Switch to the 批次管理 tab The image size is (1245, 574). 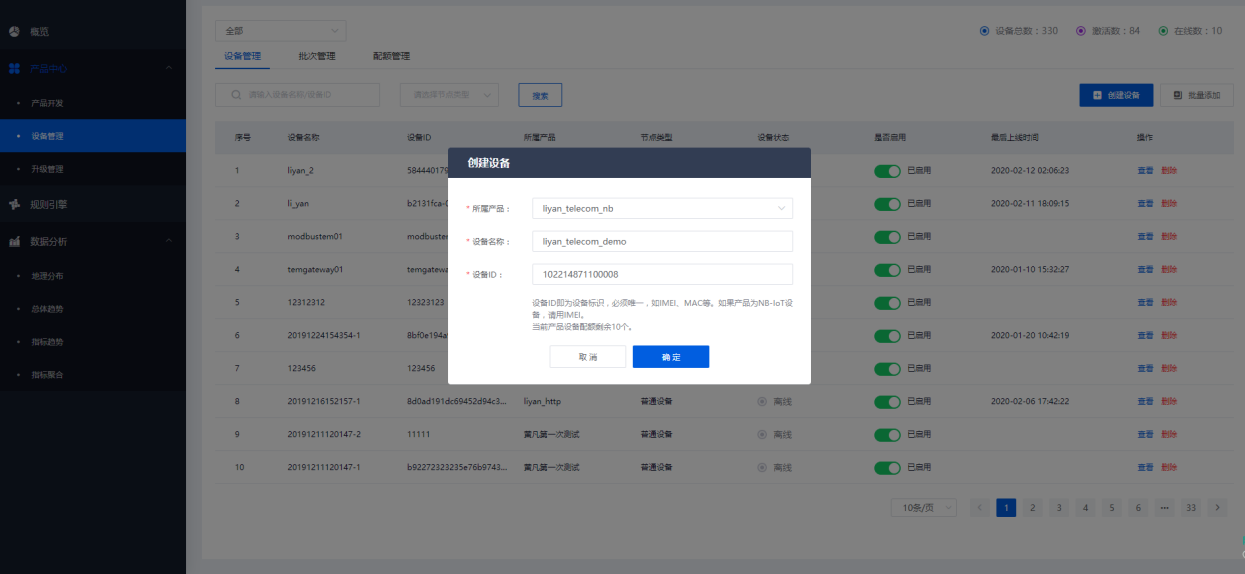point(316,56)
